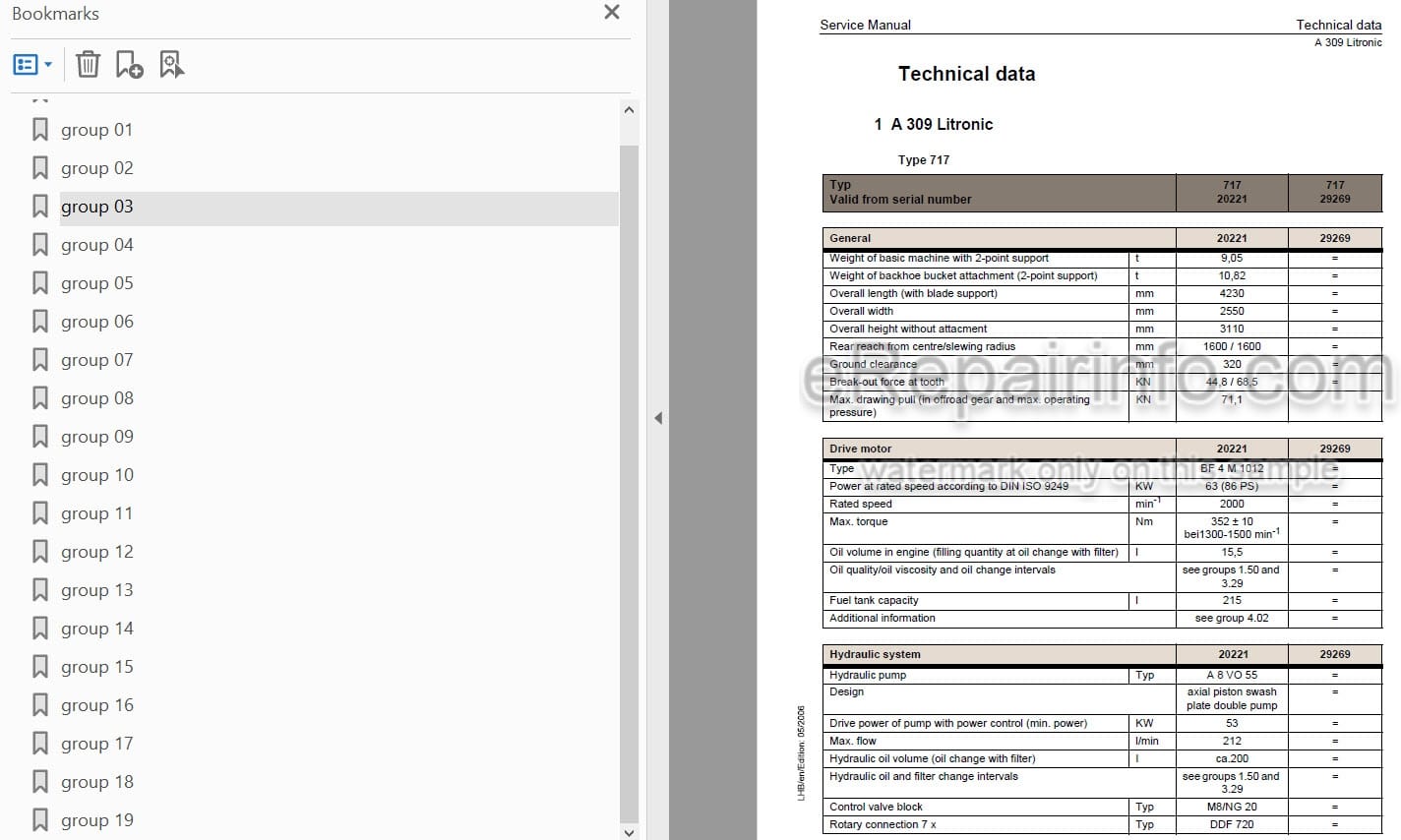Click 'Fuel tank capacity' row label
Image resolution: width=1401 pixels, height=840 pixels.
pyautogui.click(x=874, y=600)
